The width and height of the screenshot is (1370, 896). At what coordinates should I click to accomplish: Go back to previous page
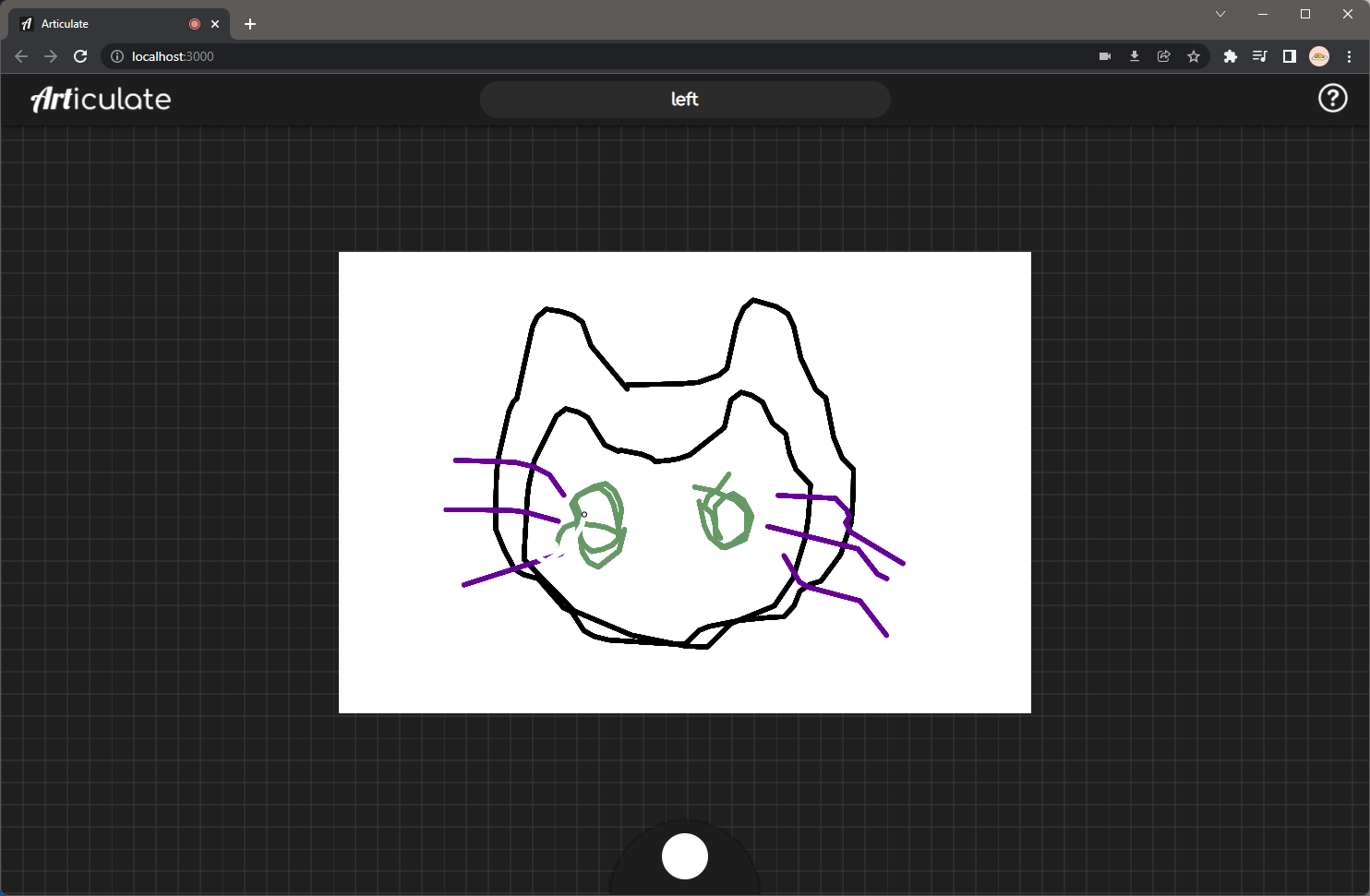tap(21, 56)
